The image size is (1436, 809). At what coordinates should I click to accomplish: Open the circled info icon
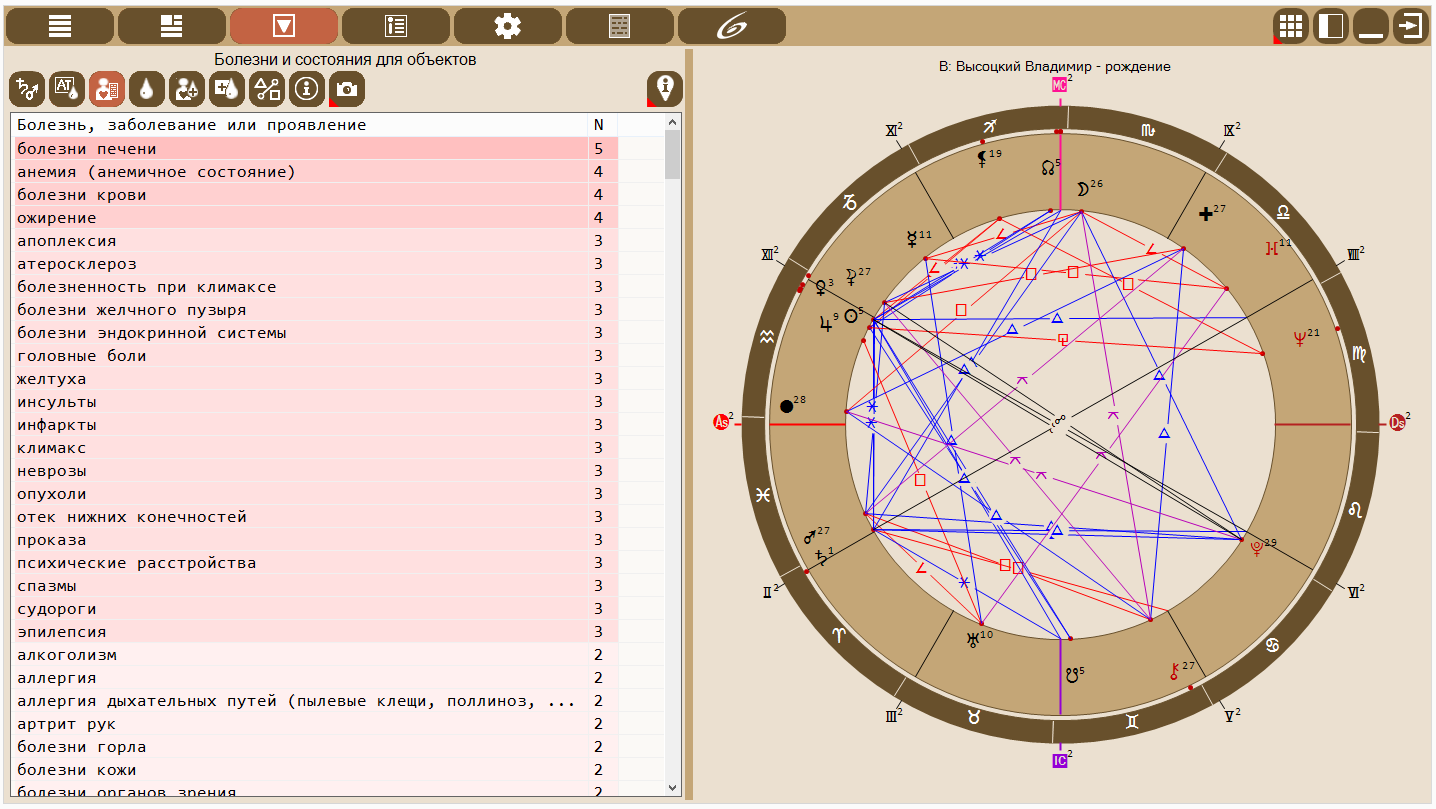[x=306, y=89]
